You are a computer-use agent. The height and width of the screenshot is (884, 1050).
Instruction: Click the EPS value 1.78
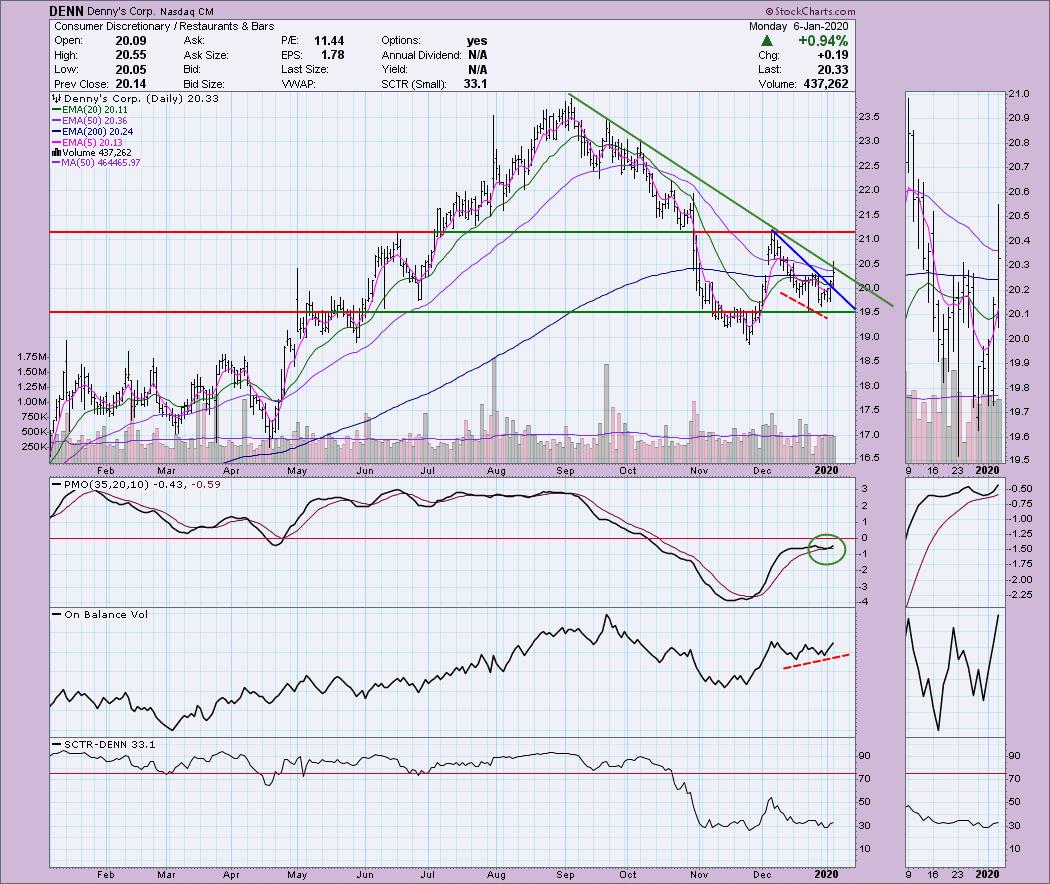pos(332,55)
